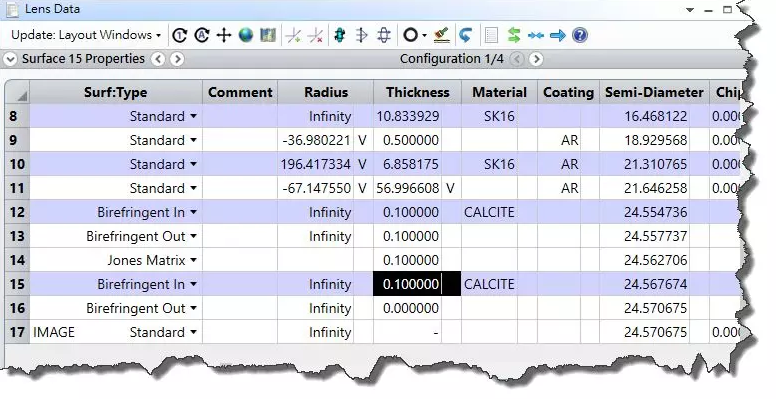Click the four-way arrows tilt/decenter icon
The height and width of the screenshot is (399, 776).
click(x=224, y=35)
